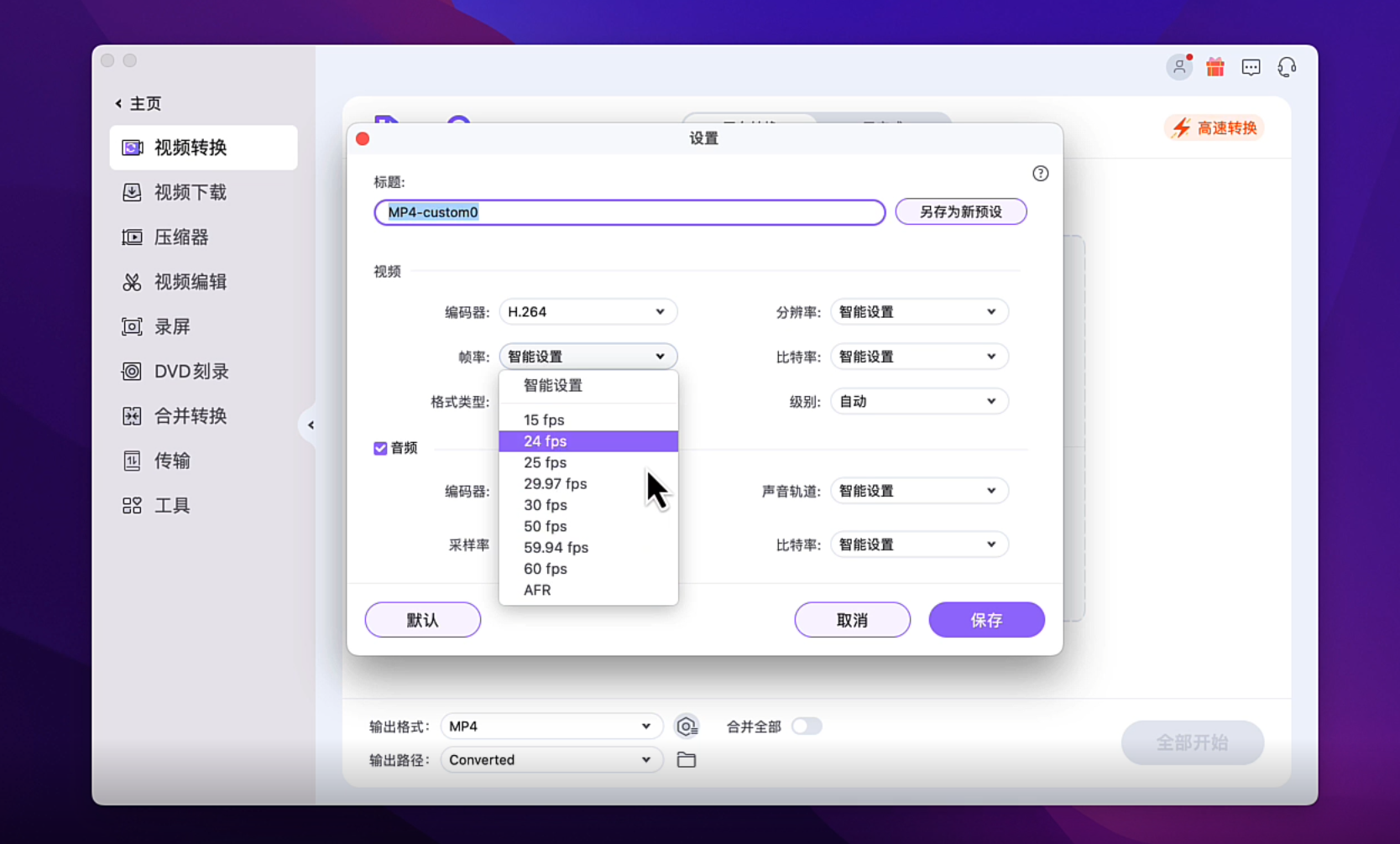Click 高速转换 high speed conversion
Viewport: 1400px width, 844px height.
tap(1215, 128)
